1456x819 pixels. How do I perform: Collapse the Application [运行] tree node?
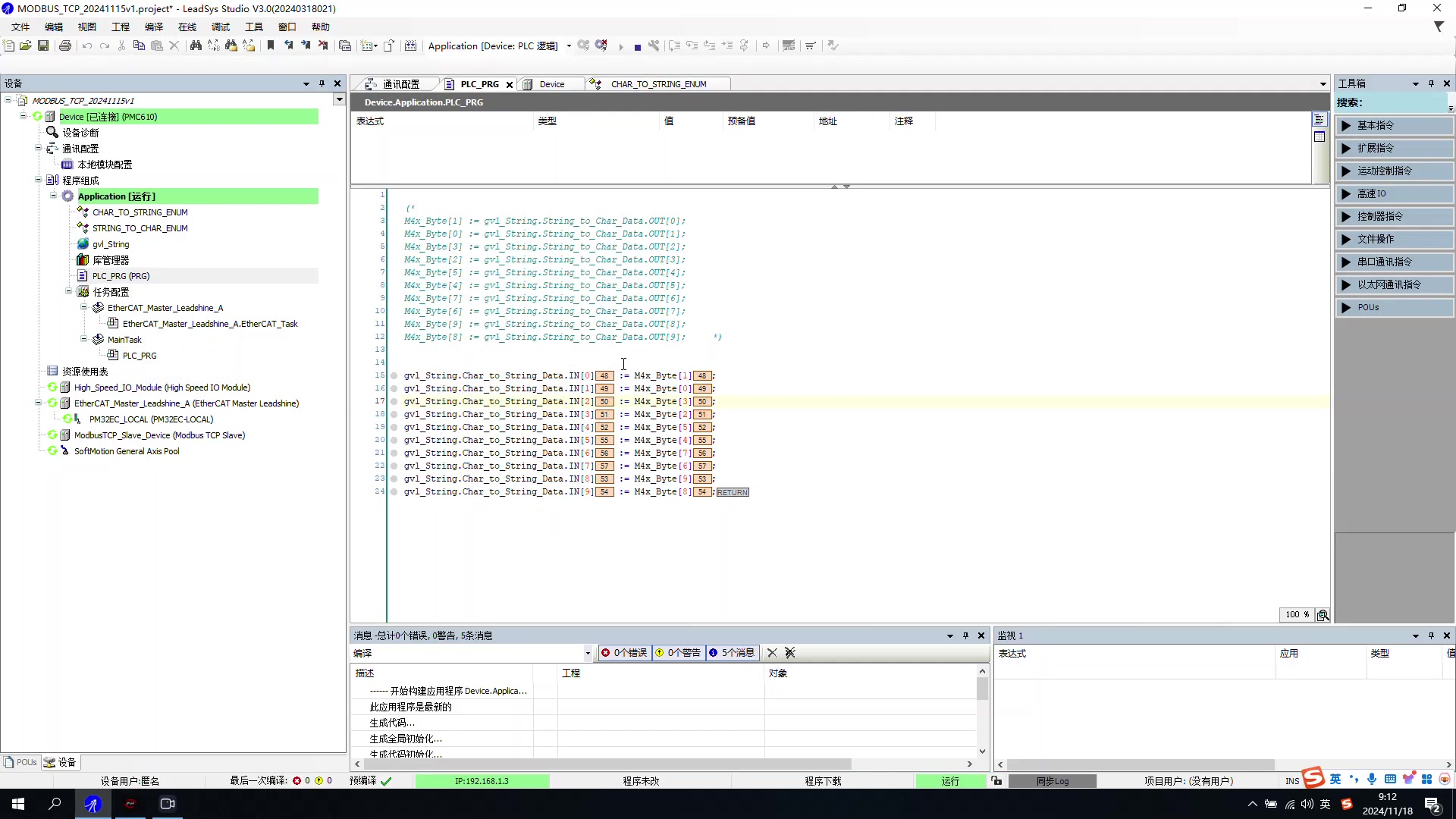pos(53,196)
